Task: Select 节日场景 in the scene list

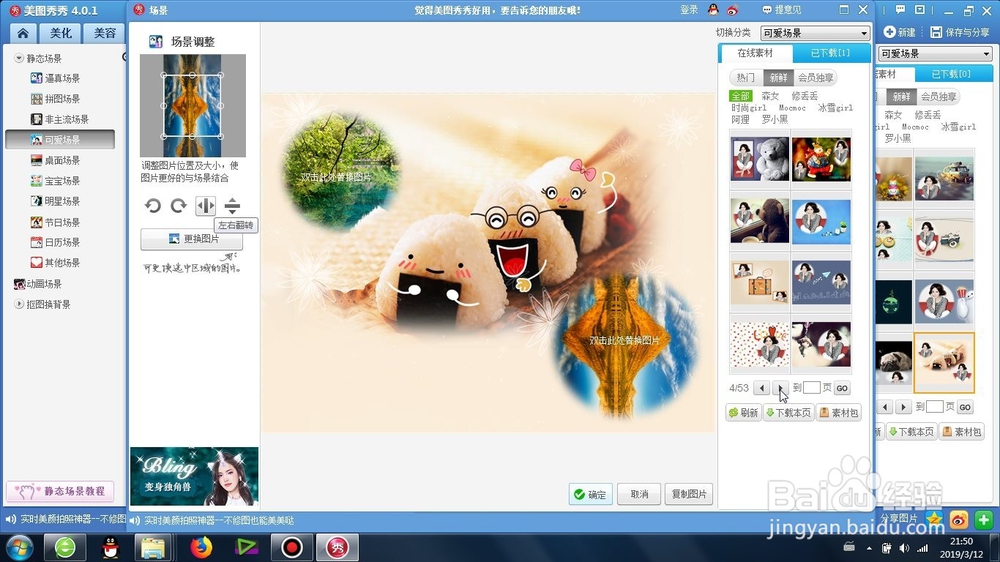Action: point(55,222)
